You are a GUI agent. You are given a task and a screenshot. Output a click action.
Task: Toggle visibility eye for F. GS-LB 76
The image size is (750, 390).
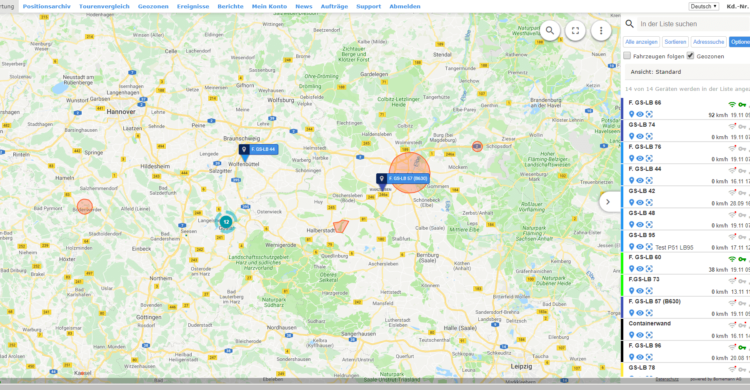[640, 158]
